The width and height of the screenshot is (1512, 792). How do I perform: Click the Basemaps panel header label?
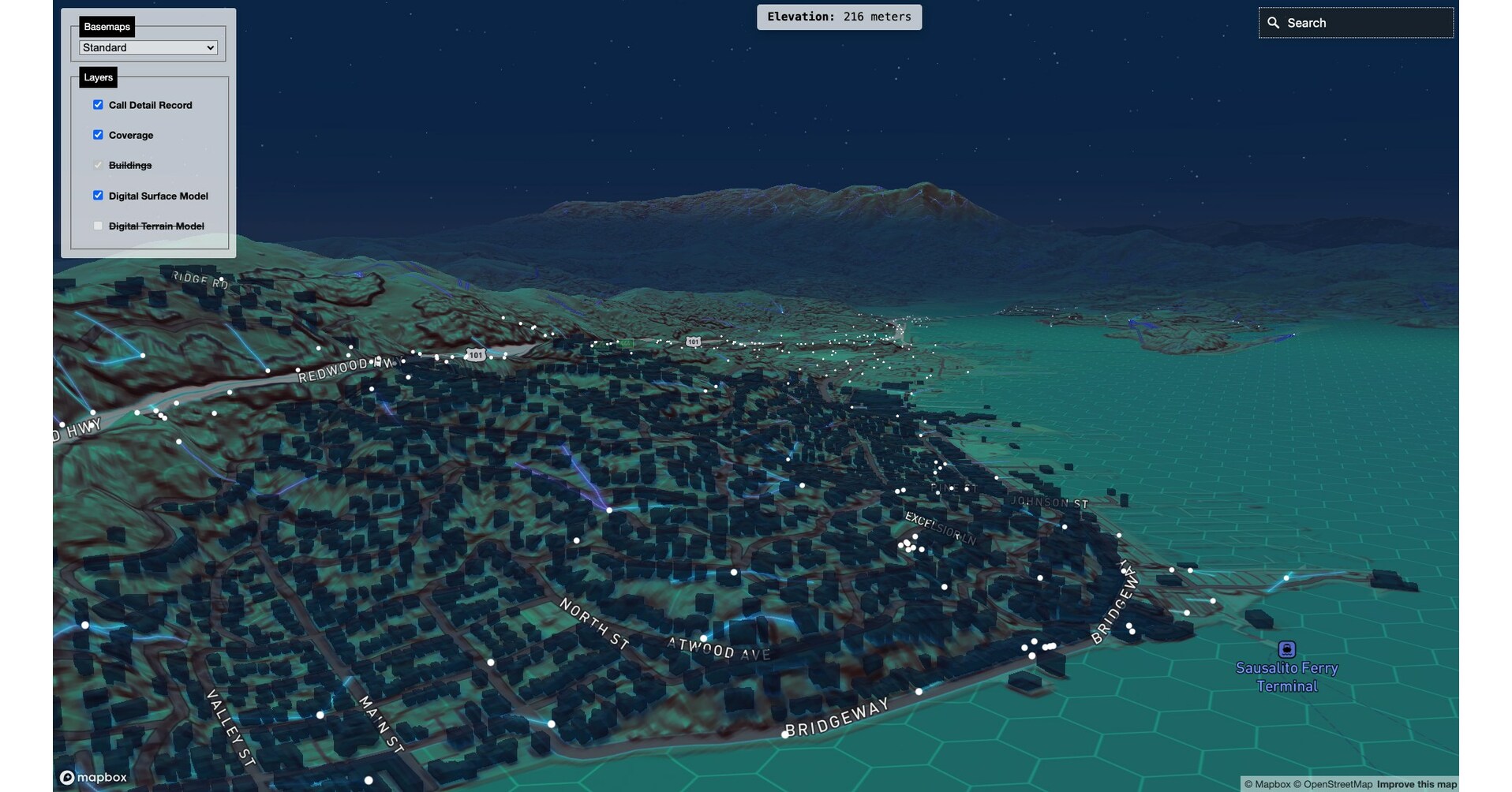107,26
